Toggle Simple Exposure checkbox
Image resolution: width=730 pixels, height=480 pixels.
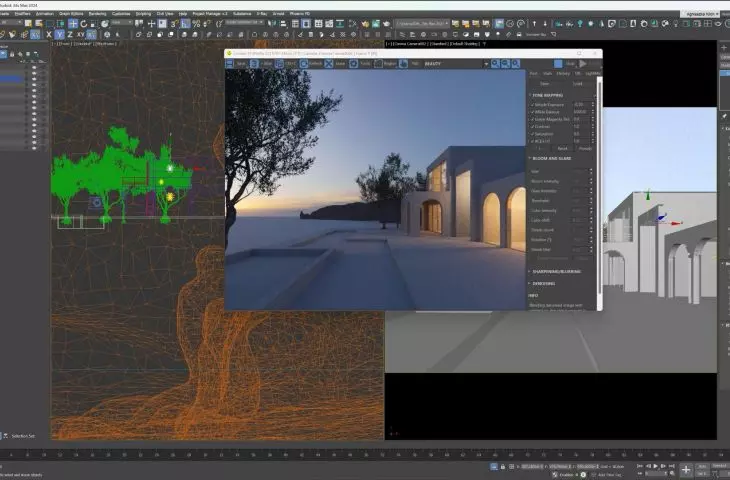(532, 105)
